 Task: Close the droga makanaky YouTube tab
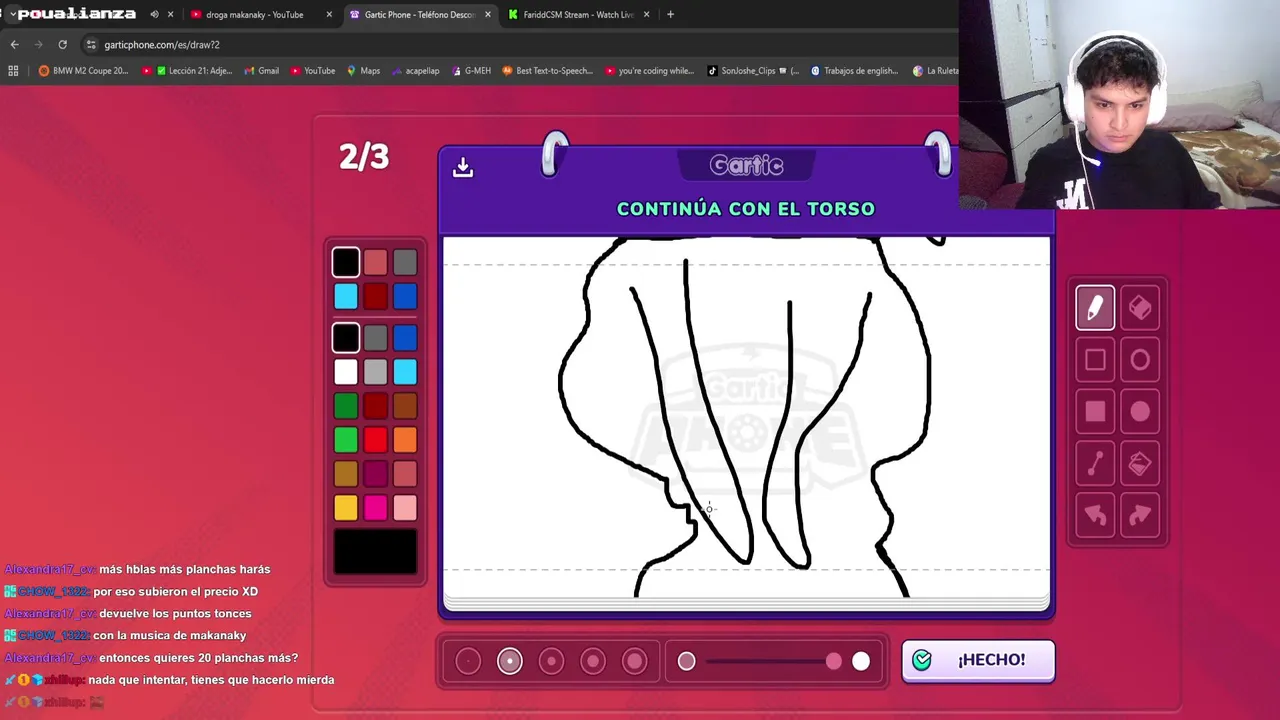(329, 14)
